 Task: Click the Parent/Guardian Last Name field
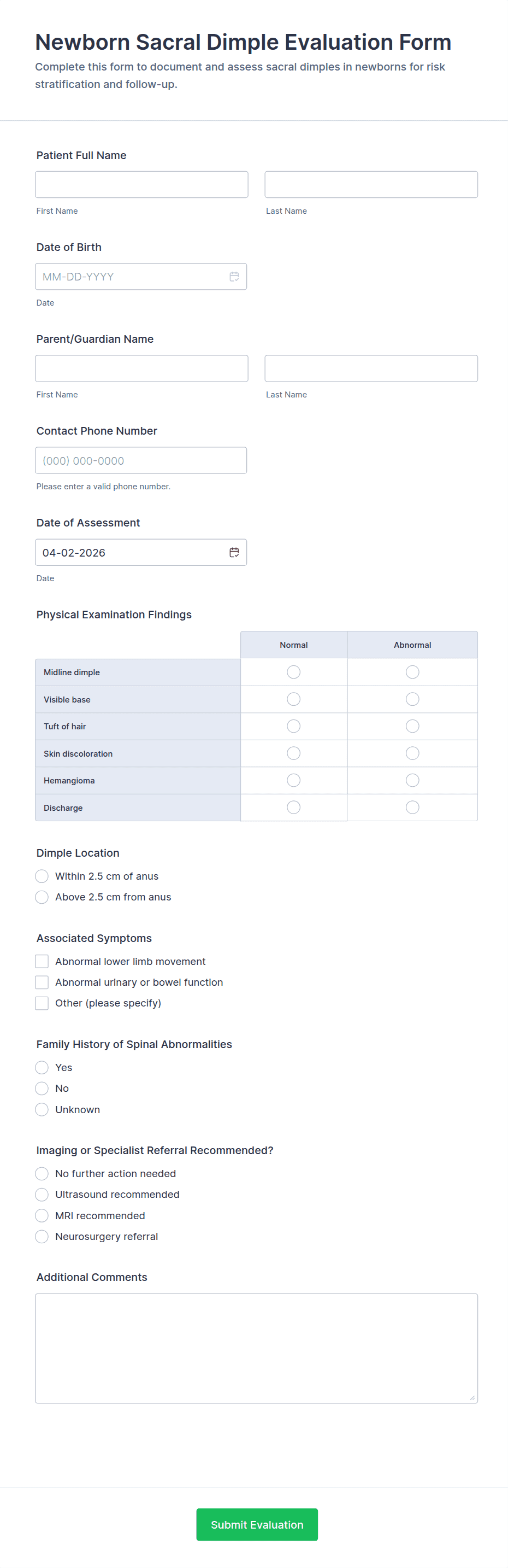tap(371, 369)
